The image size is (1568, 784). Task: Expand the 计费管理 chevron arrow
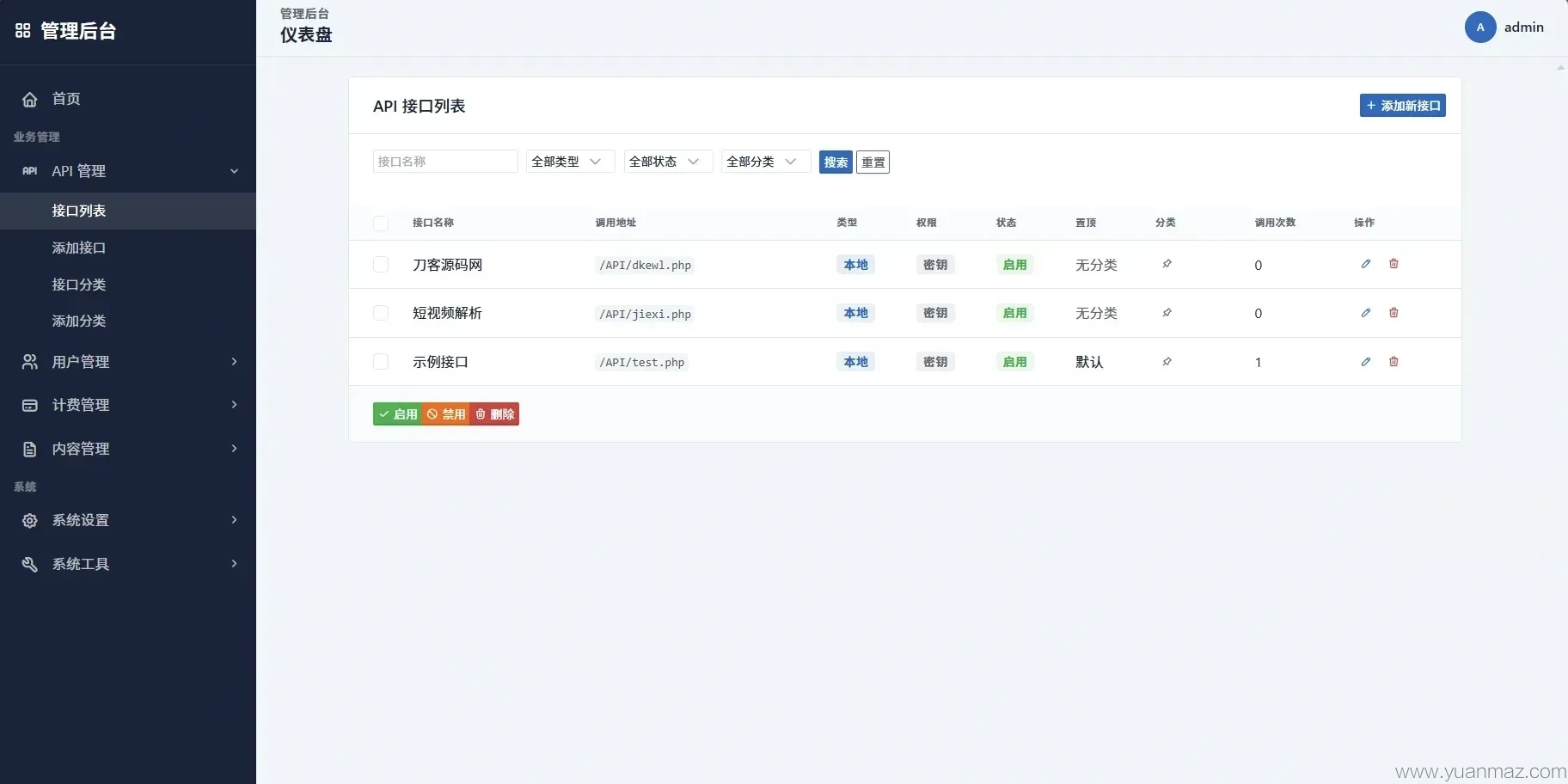coord(234,405)
